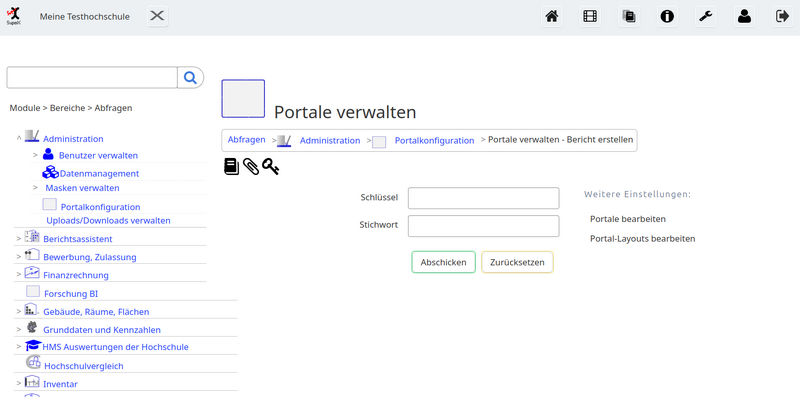
Task: Expand the HMS Auswertungen node
Action: coord(19,346)
